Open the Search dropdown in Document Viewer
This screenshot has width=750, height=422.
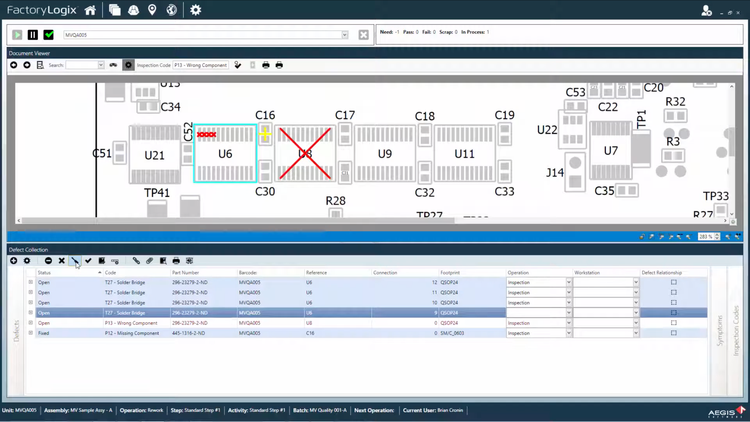[x=100, y=65]
